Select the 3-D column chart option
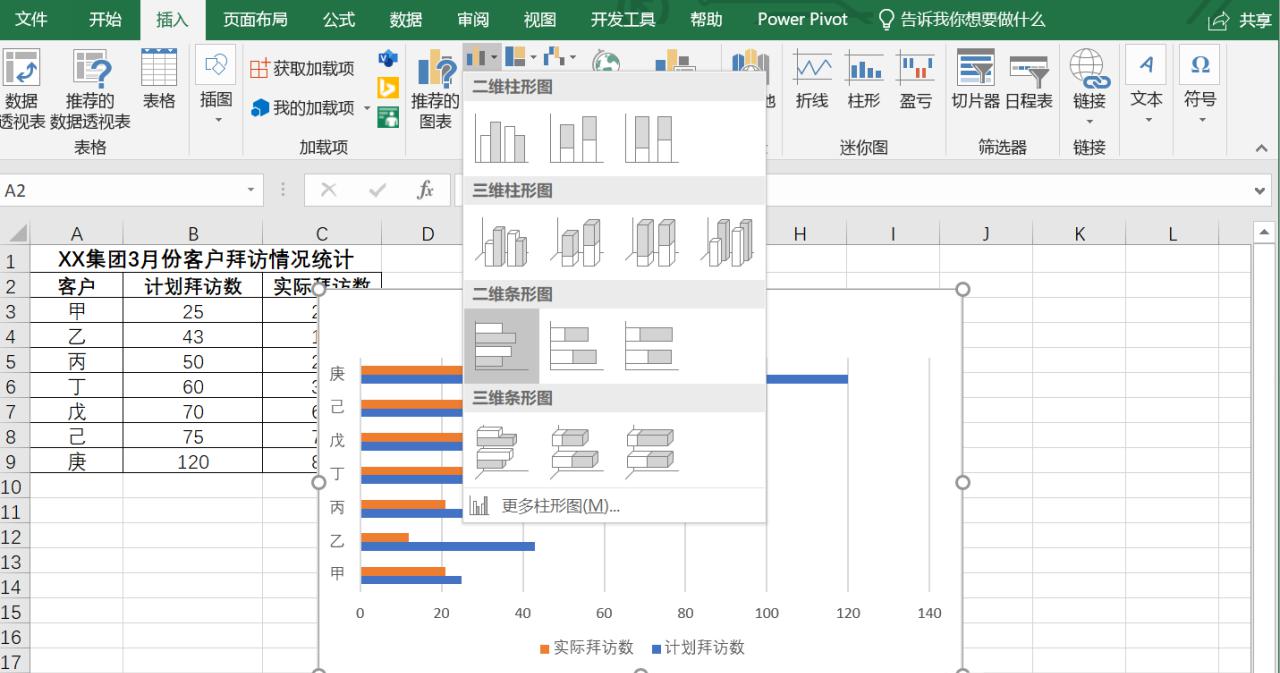1280x673 pixels. pos(727,242)
